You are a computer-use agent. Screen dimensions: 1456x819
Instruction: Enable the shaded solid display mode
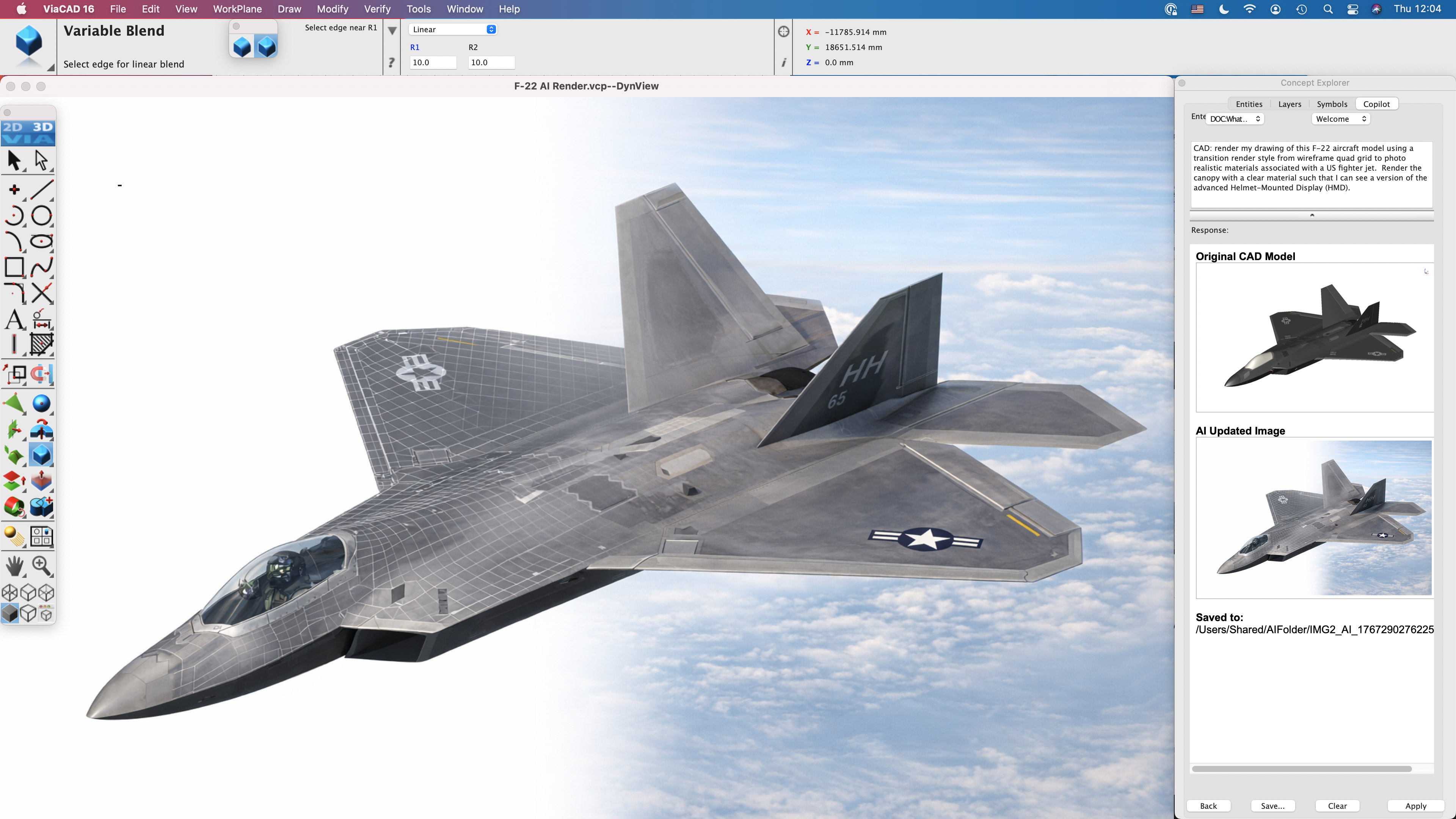point(9,613)
